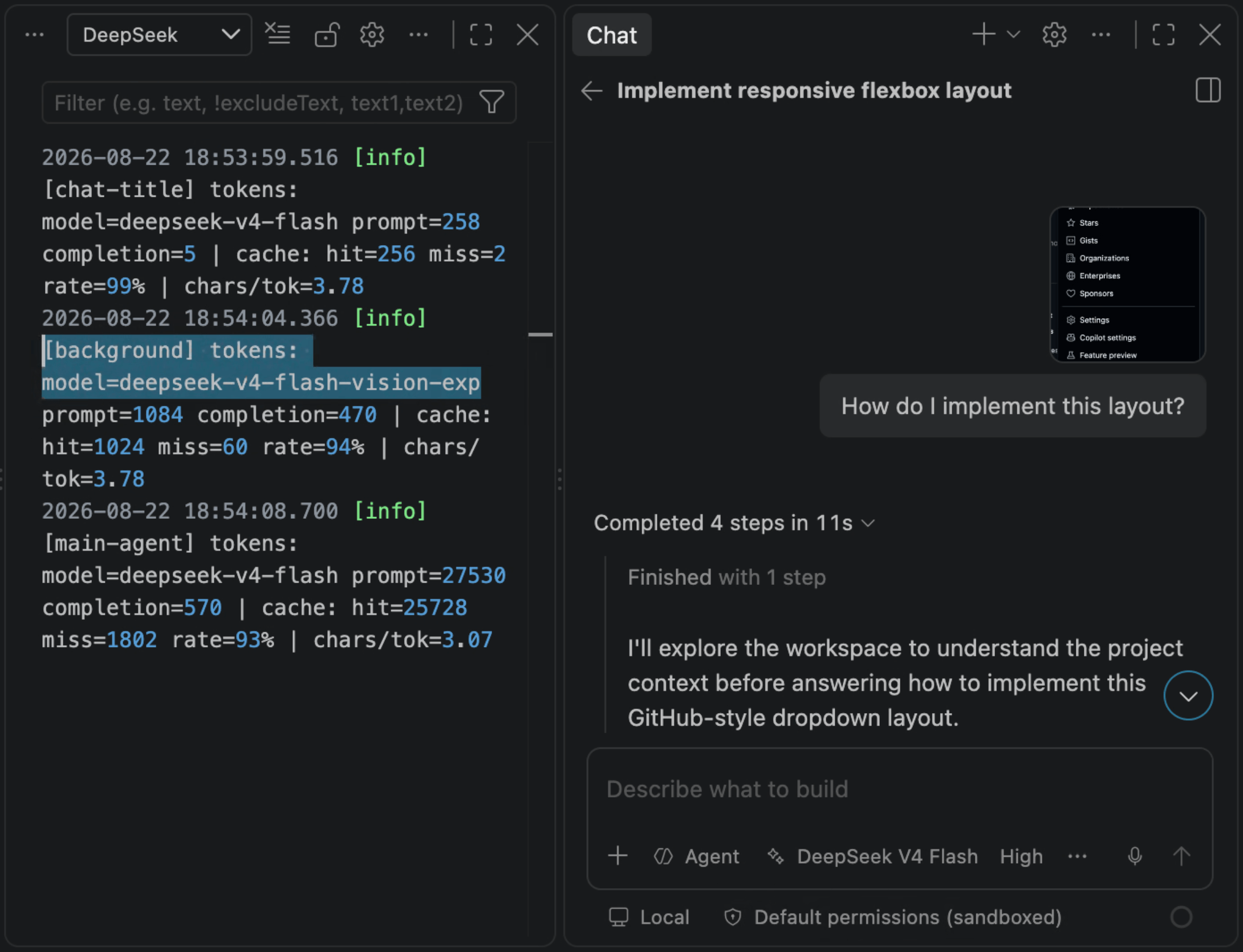
Task: Click the prompt=27530 value in the log
Action: click(x=429, y=575)
